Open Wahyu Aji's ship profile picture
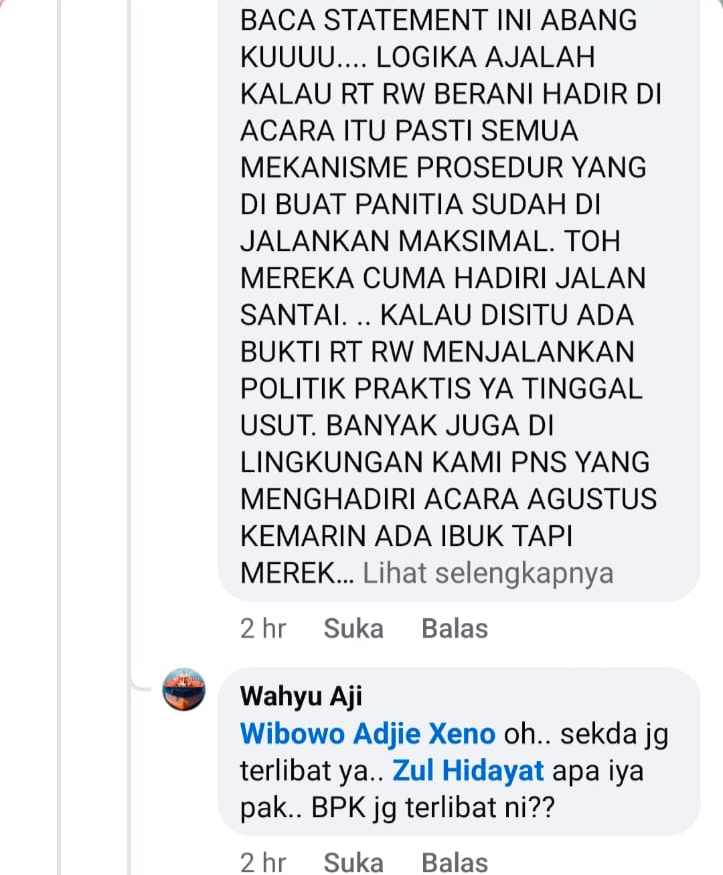723x875 pixels. 184,690
